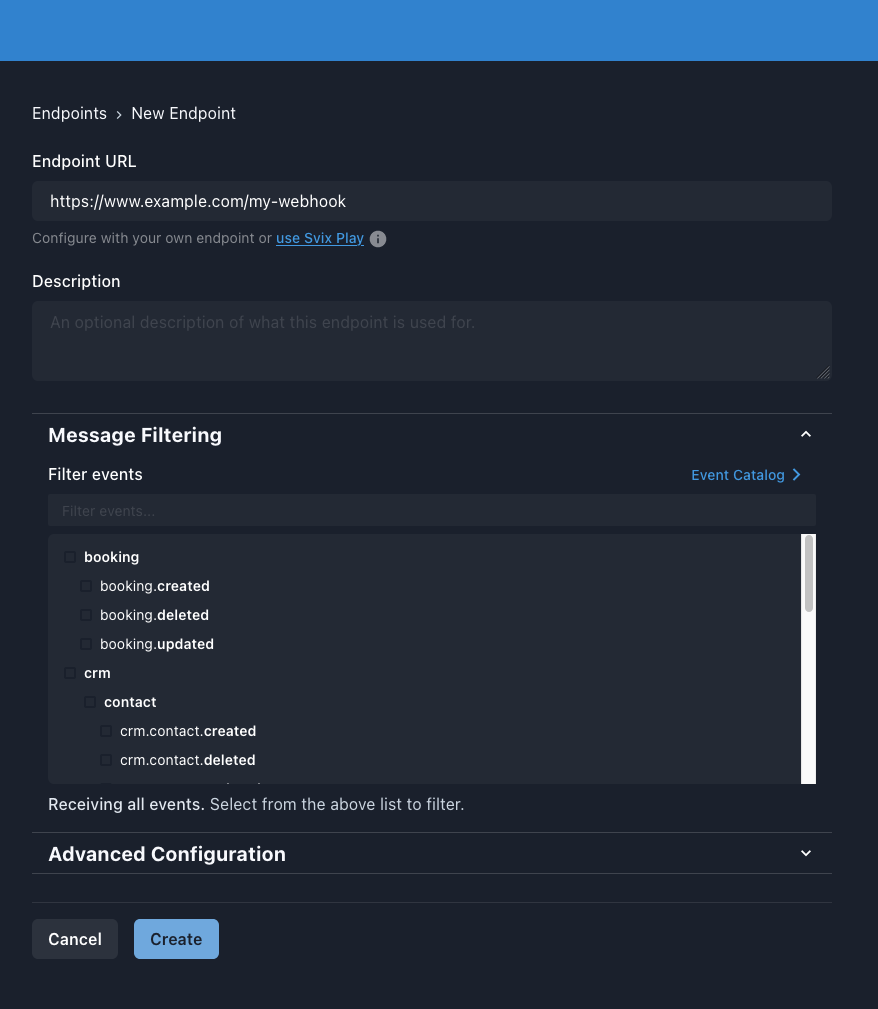Click the info icon beside Svix Play

(x=378, y=239)
